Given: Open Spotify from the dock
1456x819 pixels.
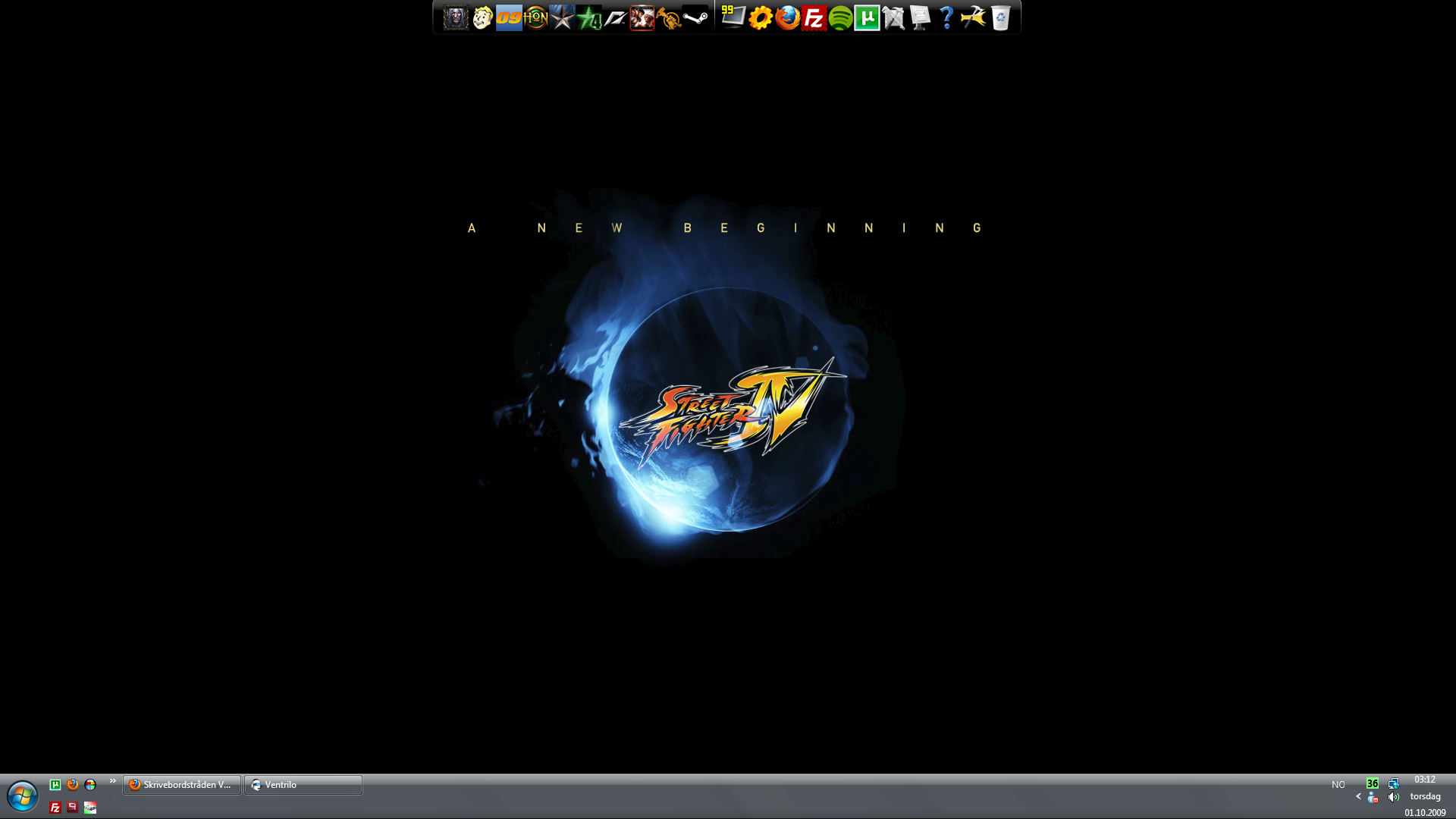Looking at the screenshot, I should (840, 17).
